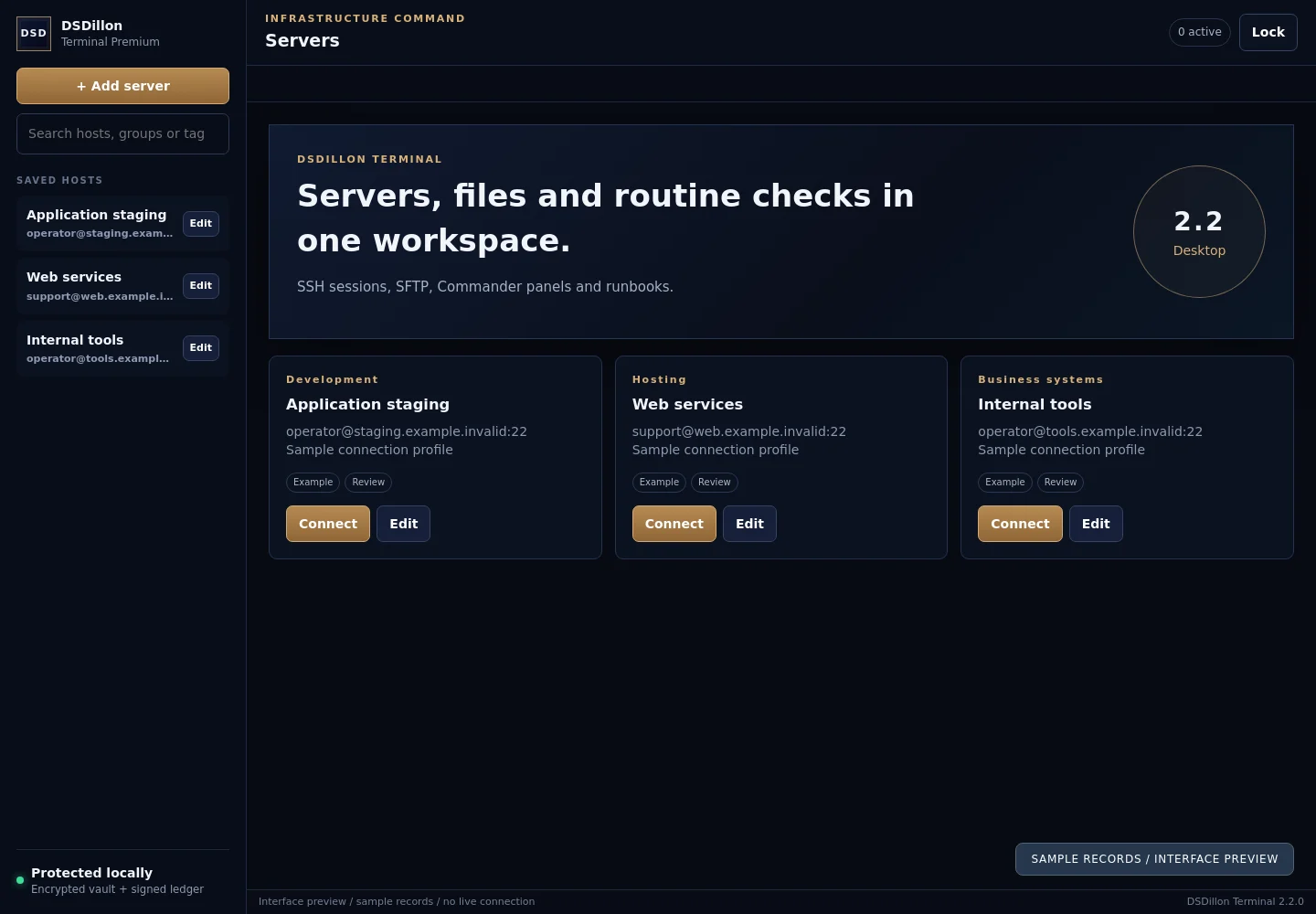Click the Example tag on Web services card
1316x914 pixels.
pyautogui.click(x=659, y=482)
